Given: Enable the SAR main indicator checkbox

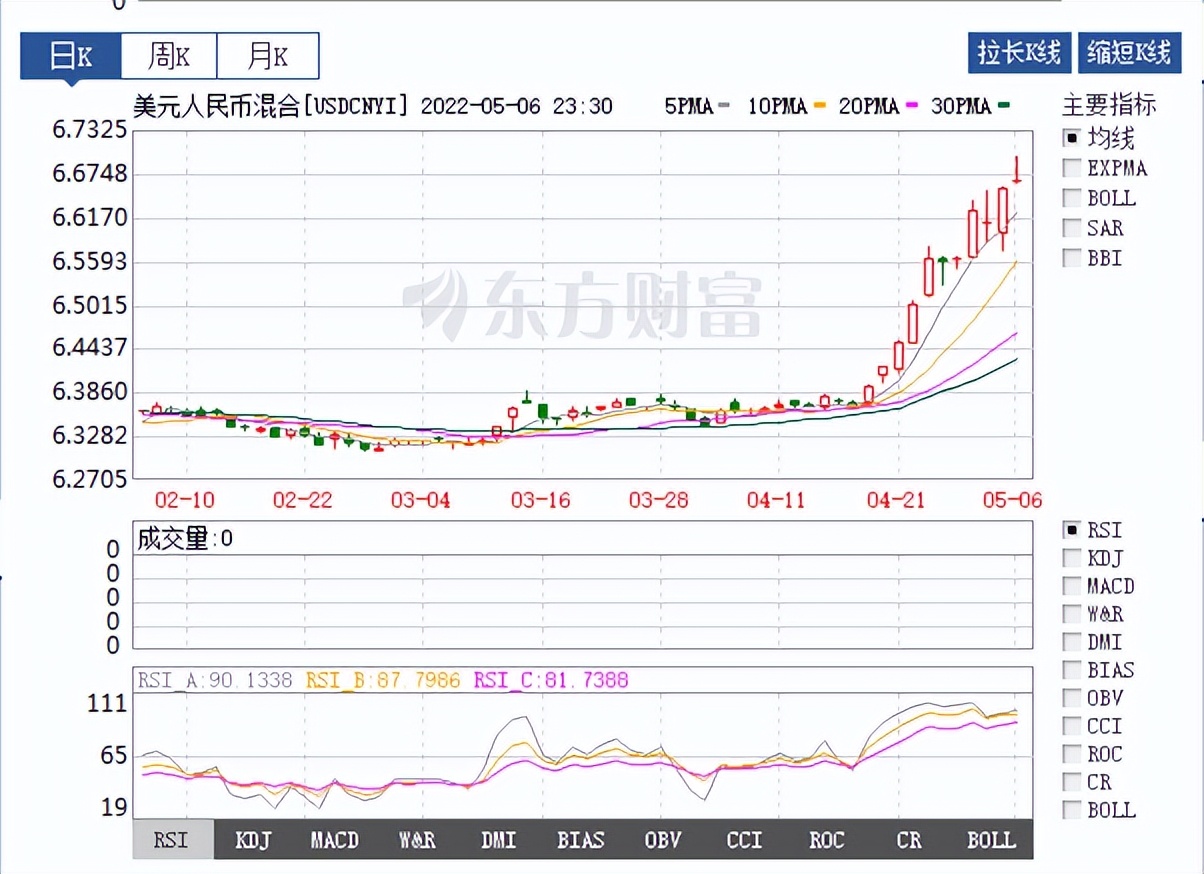Looking at the screenshot, I should 1070,228.
